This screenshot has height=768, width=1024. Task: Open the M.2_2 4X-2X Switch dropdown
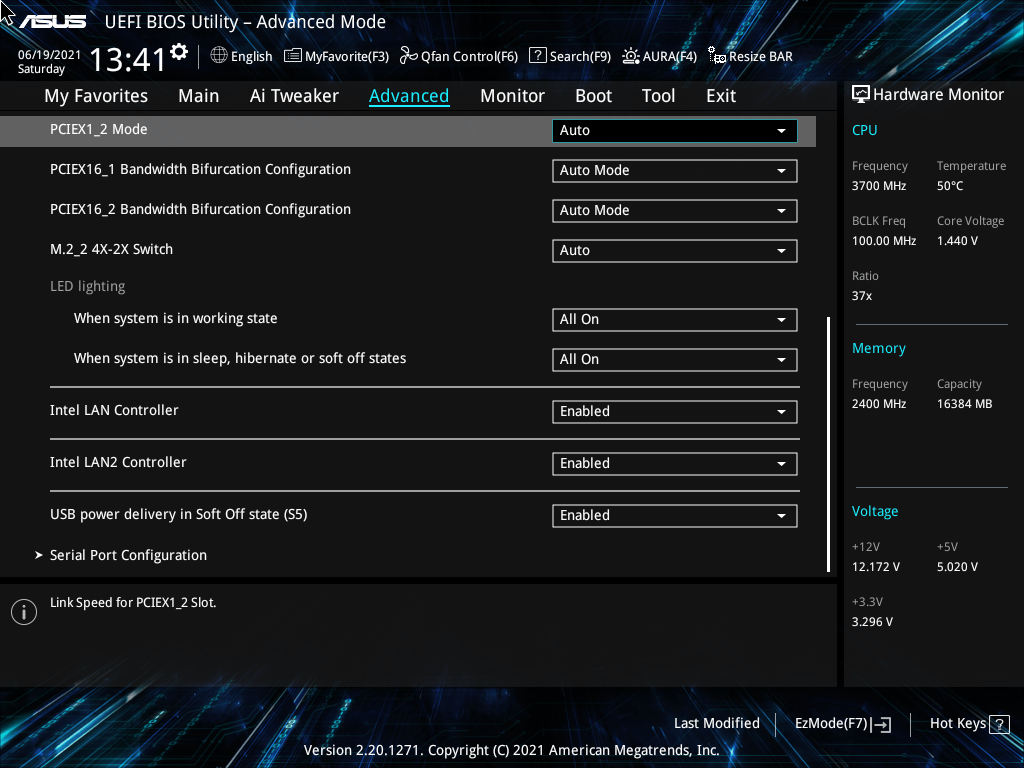pyautogui.click(x=674, y=250)
